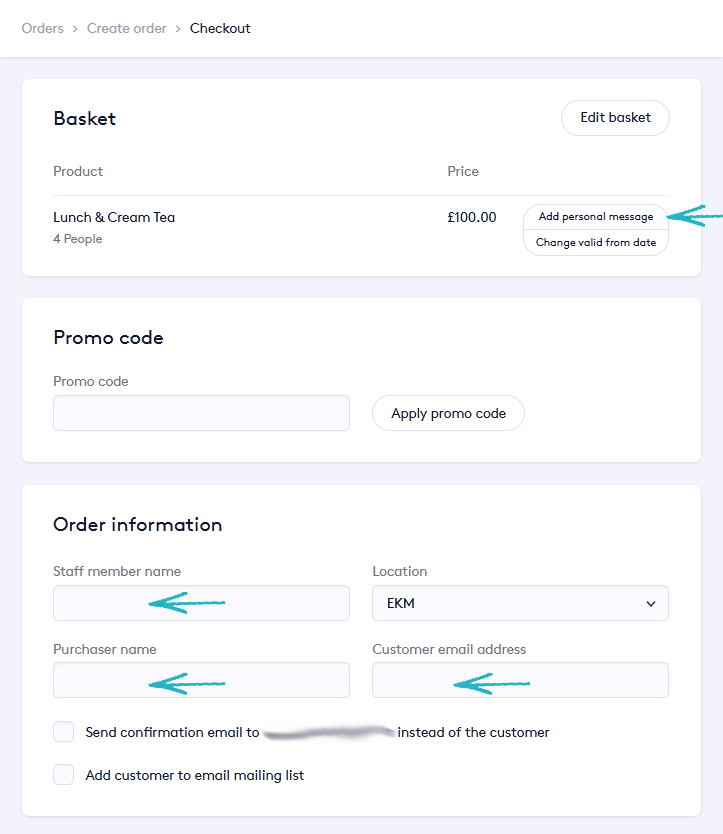The image size is (723, 834).
Task: Click the Order information heading
Action: click(138, 525)
